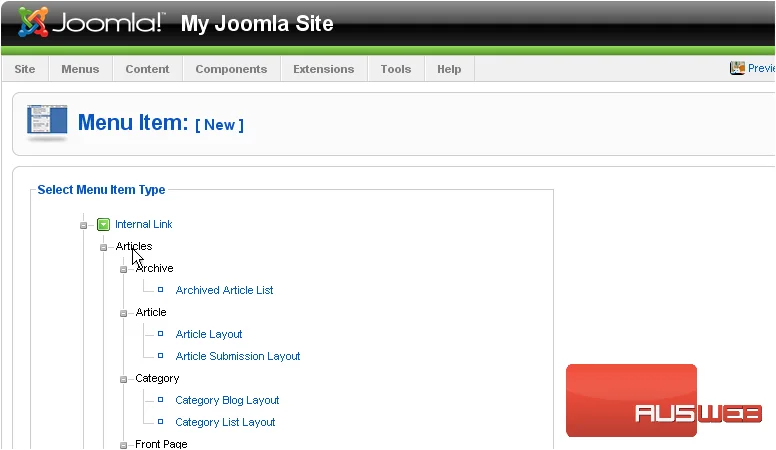Collapse the Archive tree node
The width and height of the screenshot is (776, 450).
tap(124, 270)
